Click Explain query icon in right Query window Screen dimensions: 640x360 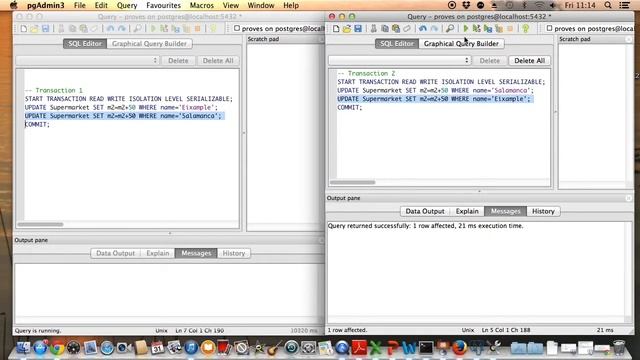pos(499,29)
